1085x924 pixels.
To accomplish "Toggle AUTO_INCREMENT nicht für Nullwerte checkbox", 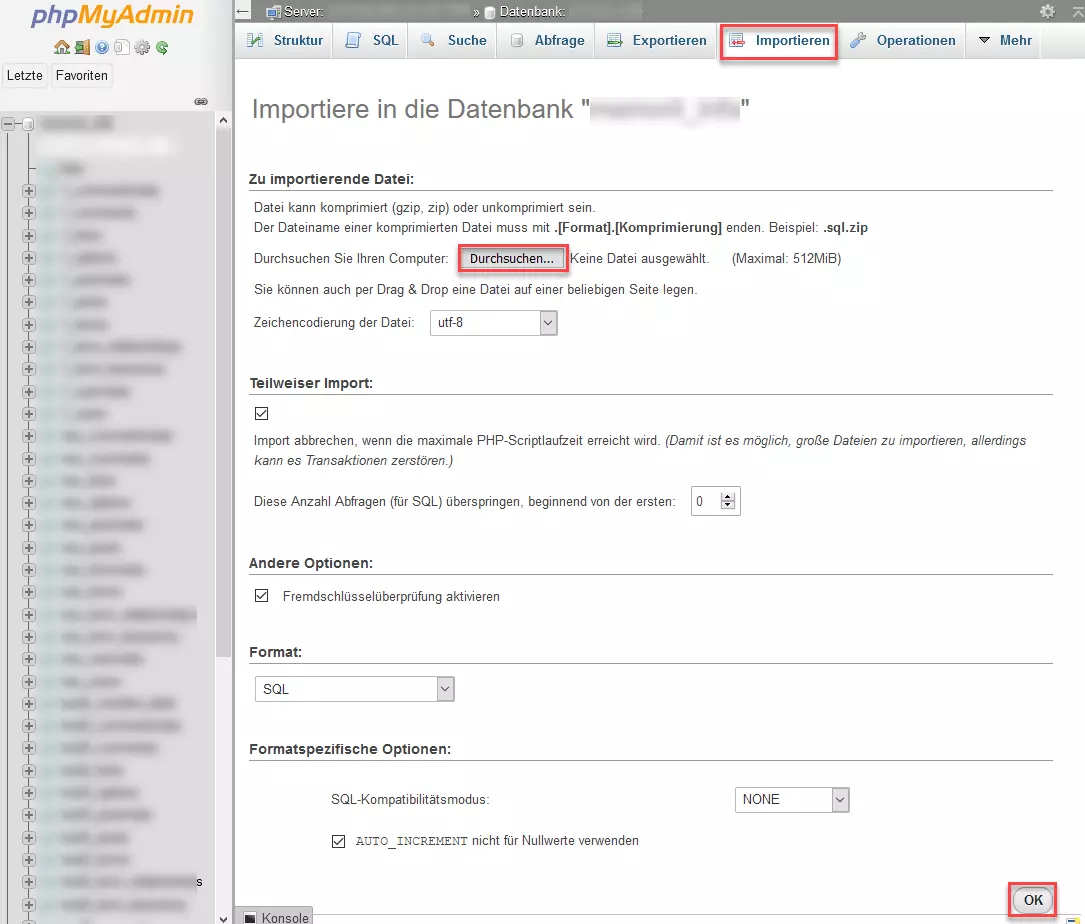I will coord(338,841).
